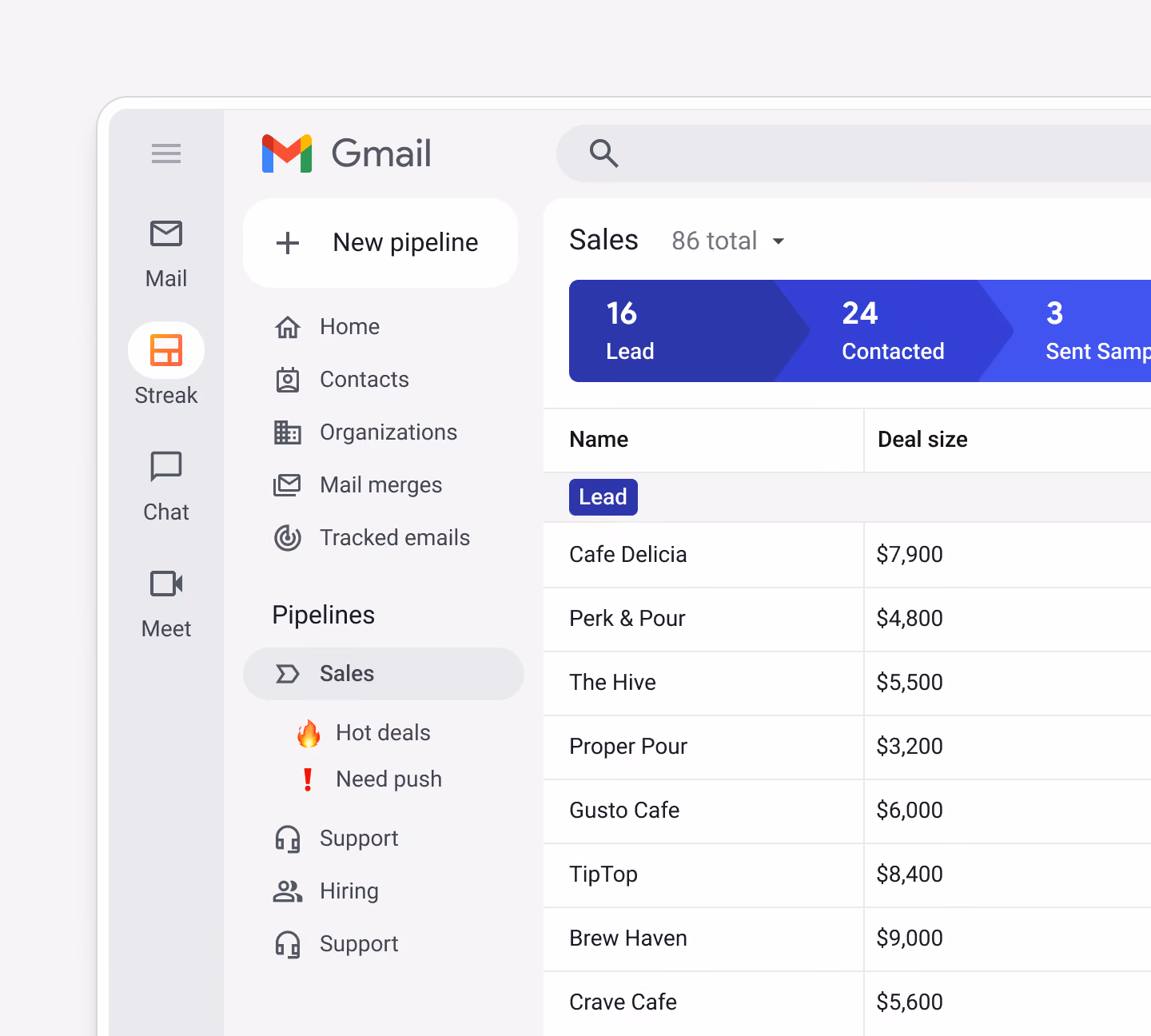Image resolution: width=1151 pixels, height=1036 pixels.
Task: Open Meet video icon
Action: (166, 584)
